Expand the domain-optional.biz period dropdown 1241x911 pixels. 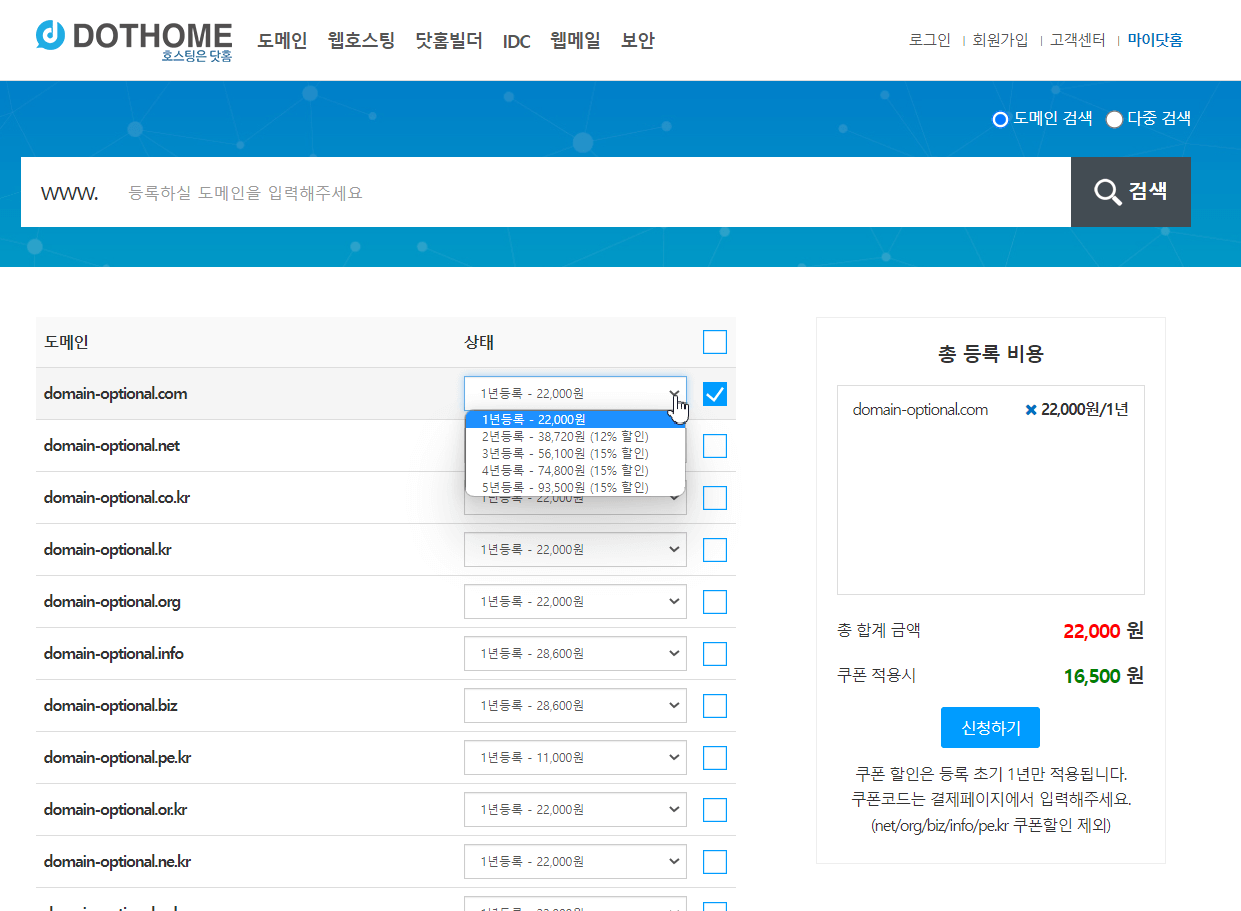click(x=575, y=705)
